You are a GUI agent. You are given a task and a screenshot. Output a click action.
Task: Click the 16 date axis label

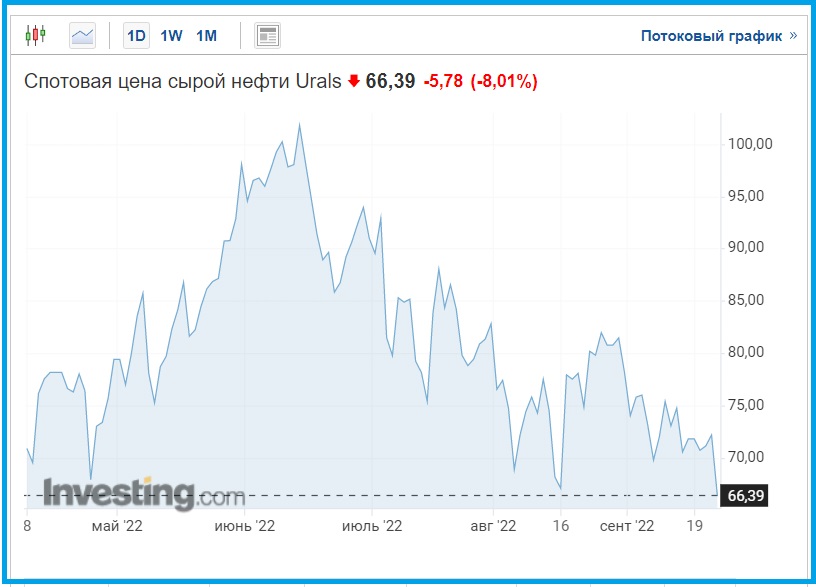click(x=560, y=526)
